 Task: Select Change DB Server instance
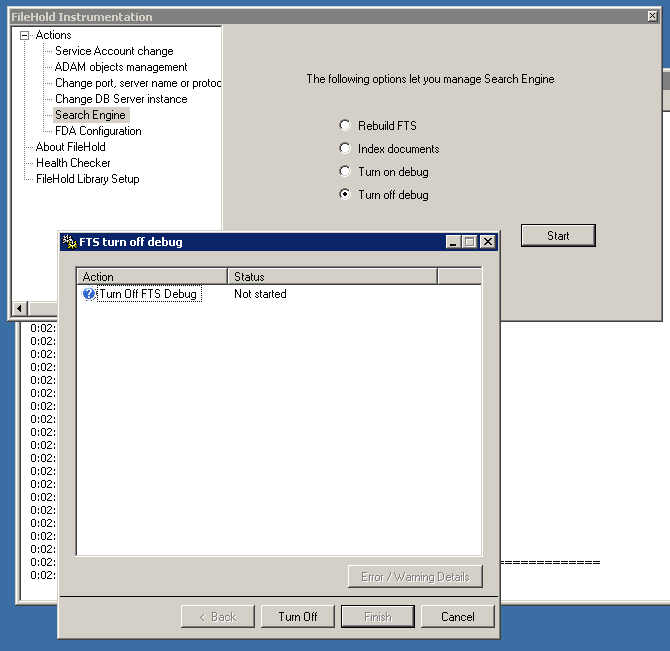coord(121,99)
